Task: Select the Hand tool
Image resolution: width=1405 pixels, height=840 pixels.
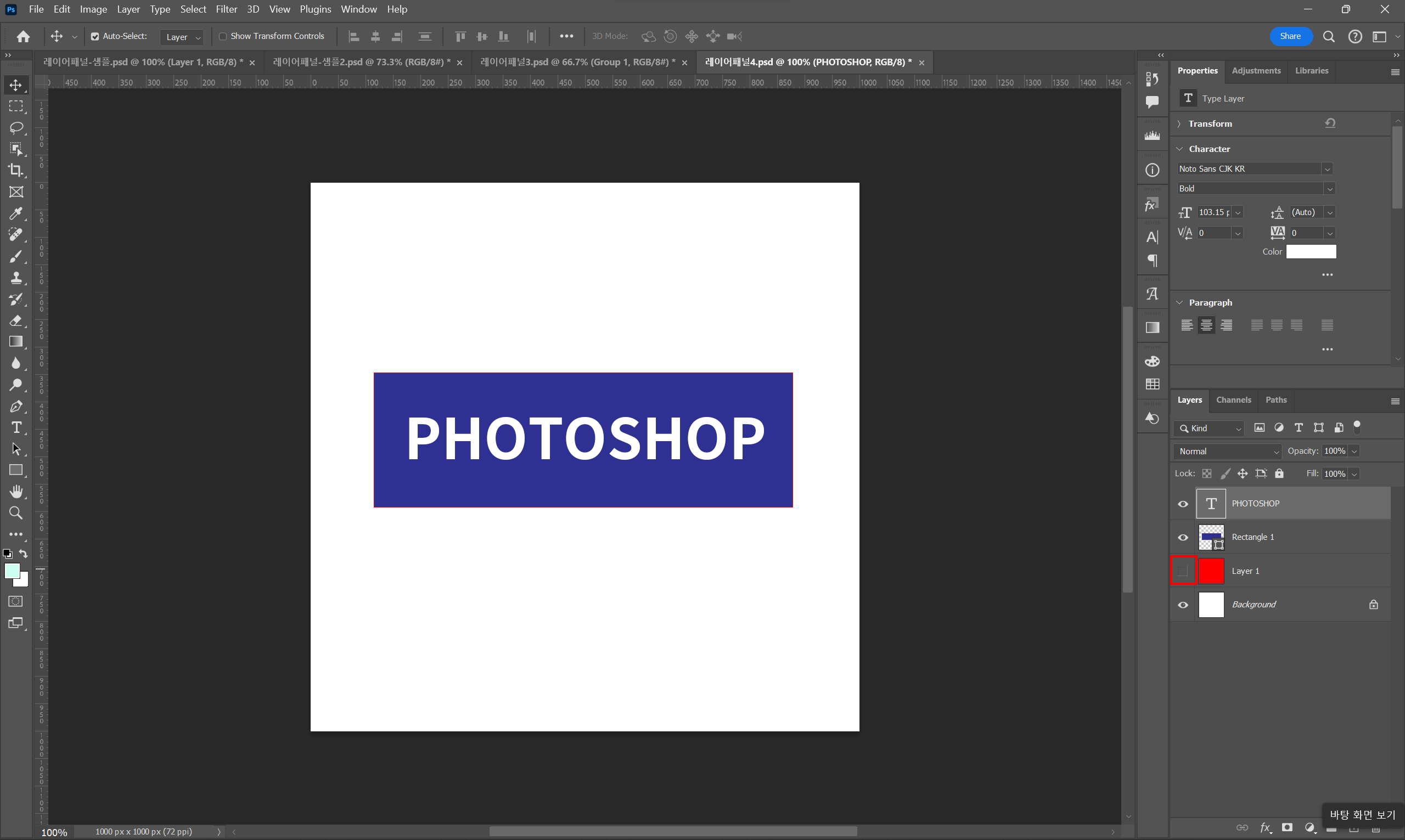Action: [x=16, y=491]
